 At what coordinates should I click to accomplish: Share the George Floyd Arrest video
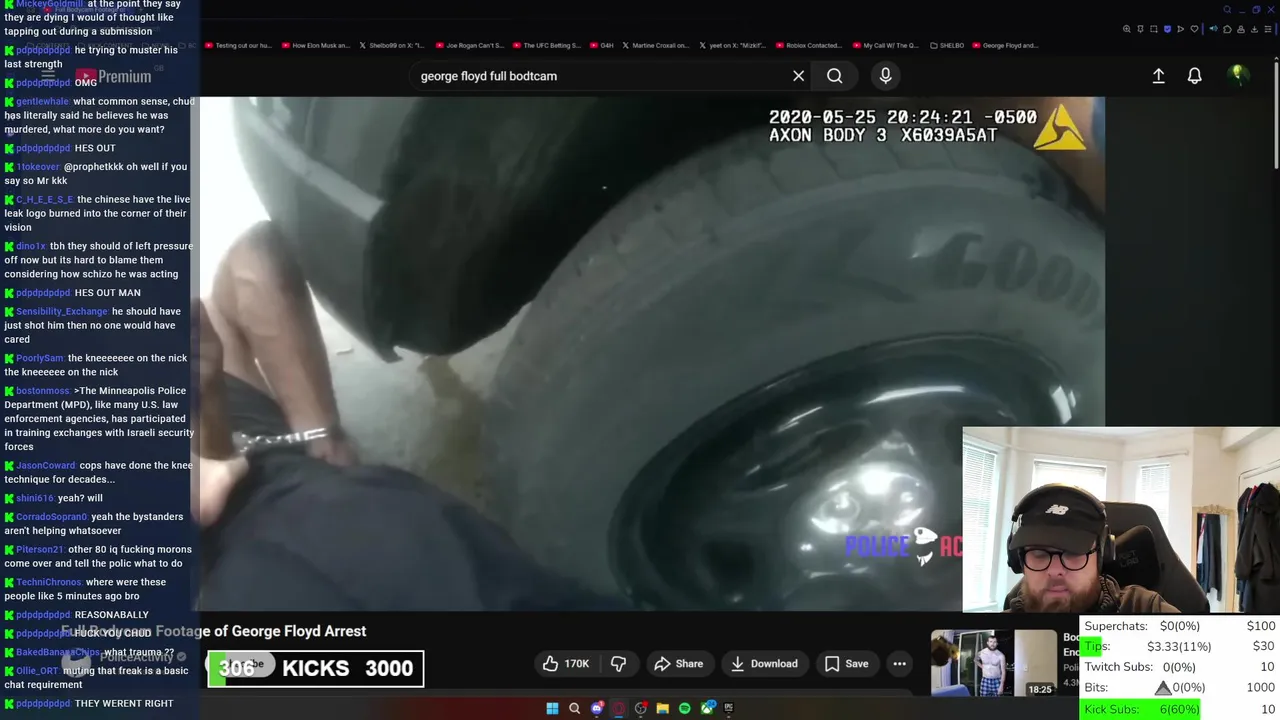click(x=678, y=664)
